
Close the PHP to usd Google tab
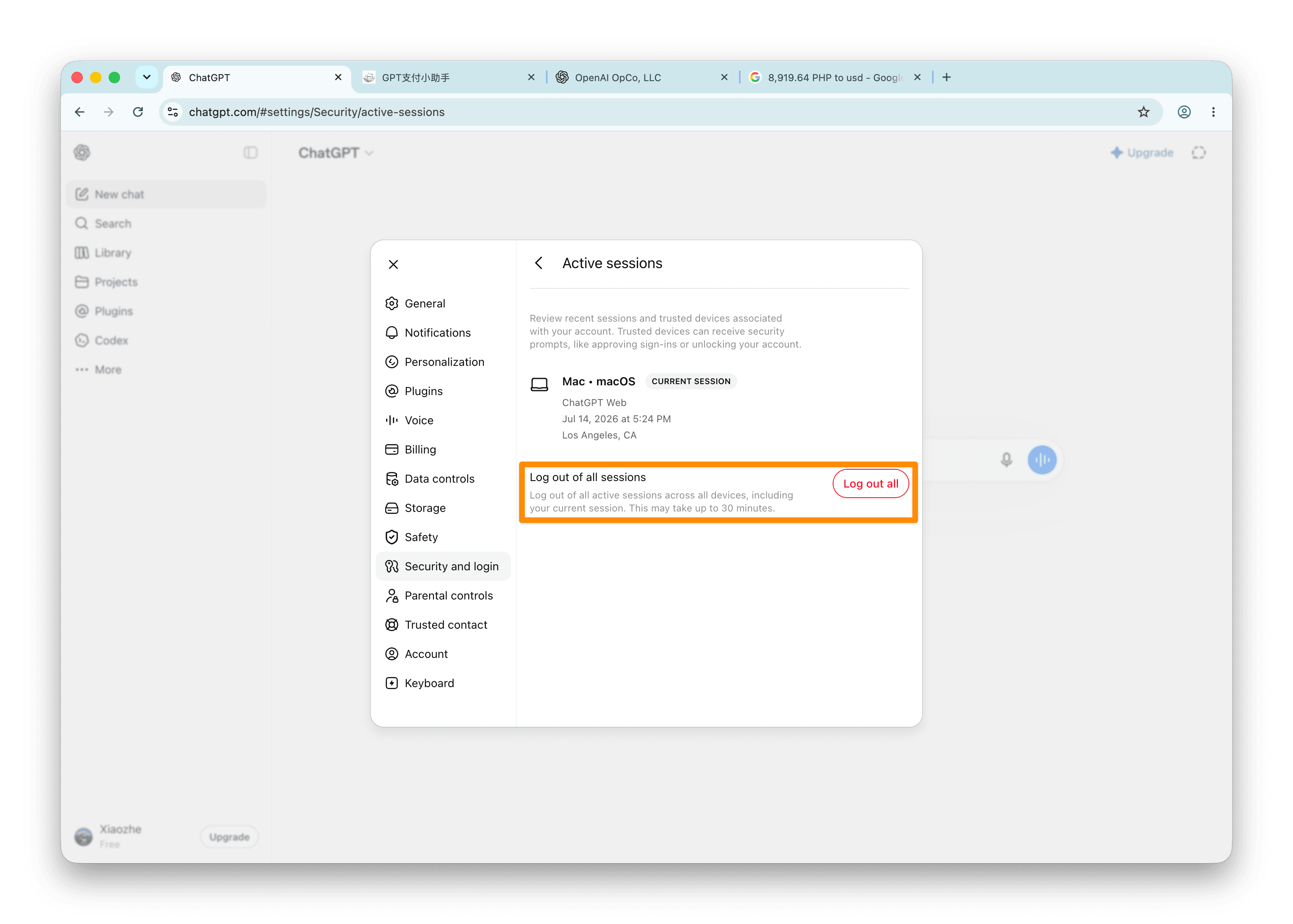coord(917,77)
